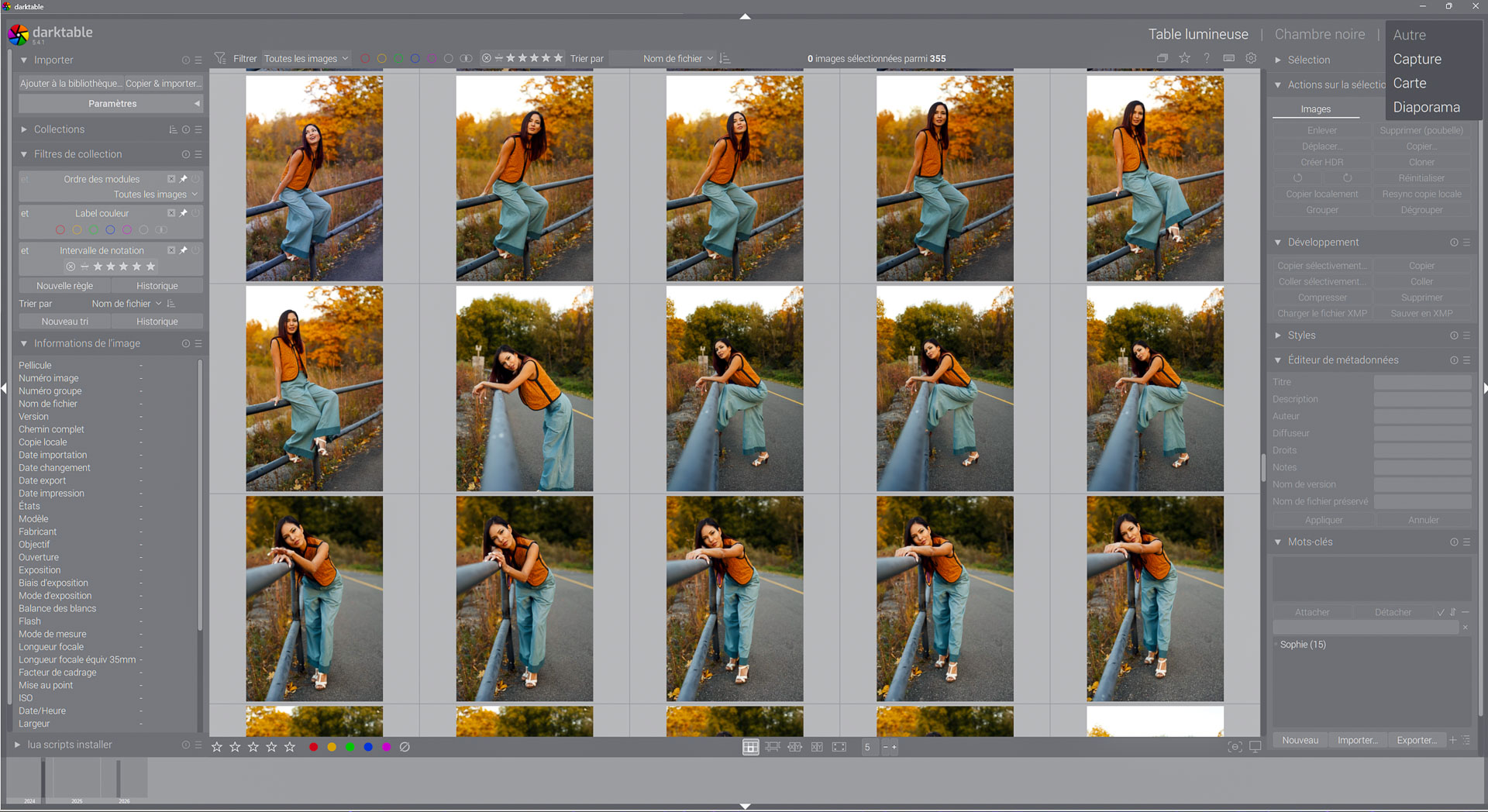Disable the Label couleur rule power toggle
Image resolution: width=1488 pixels, height=812 pixels.
point(196,213)
